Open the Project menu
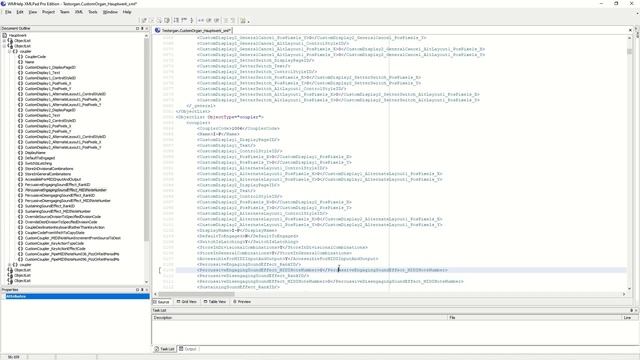This screenshot has width=640, height=360. (x=48, y=12)
